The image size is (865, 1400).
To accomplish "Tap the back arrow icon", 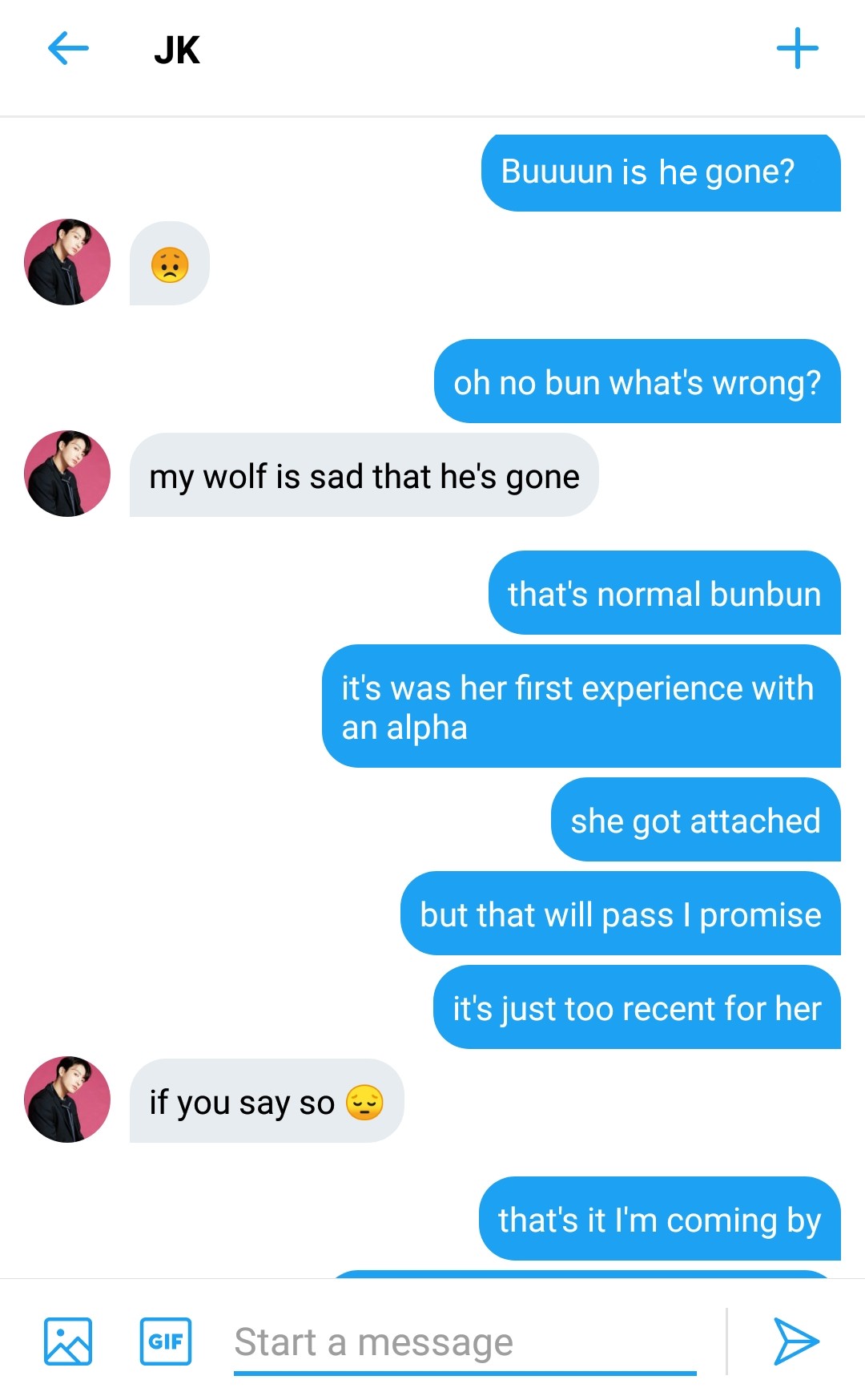I will (x=68, y=49).
